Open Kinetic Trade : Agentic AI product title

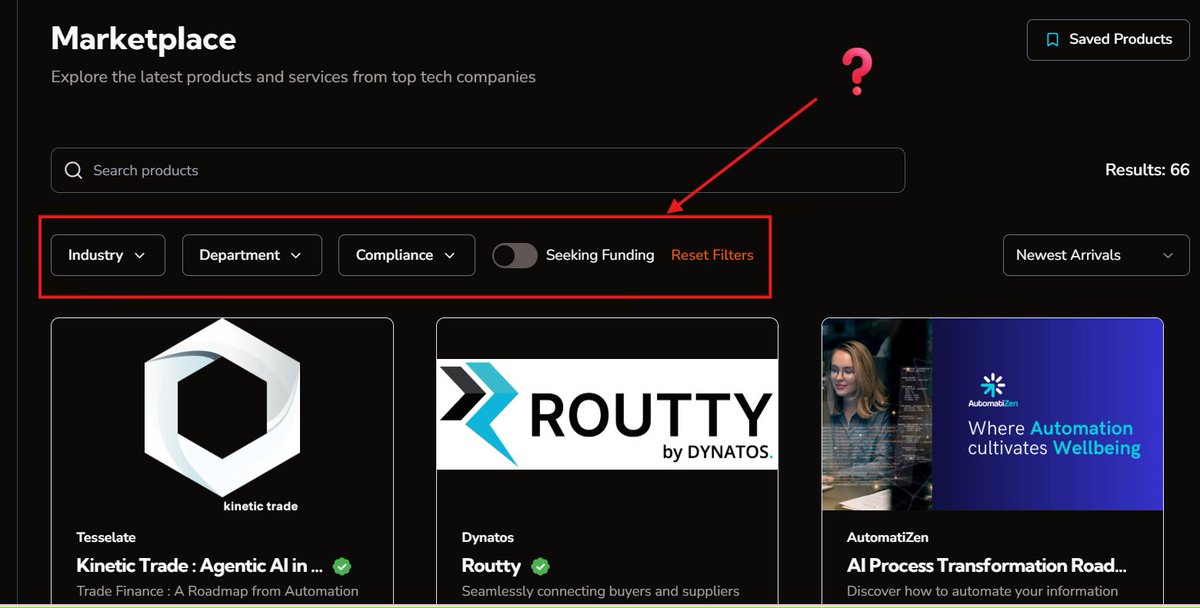click(x=200, y=565)
